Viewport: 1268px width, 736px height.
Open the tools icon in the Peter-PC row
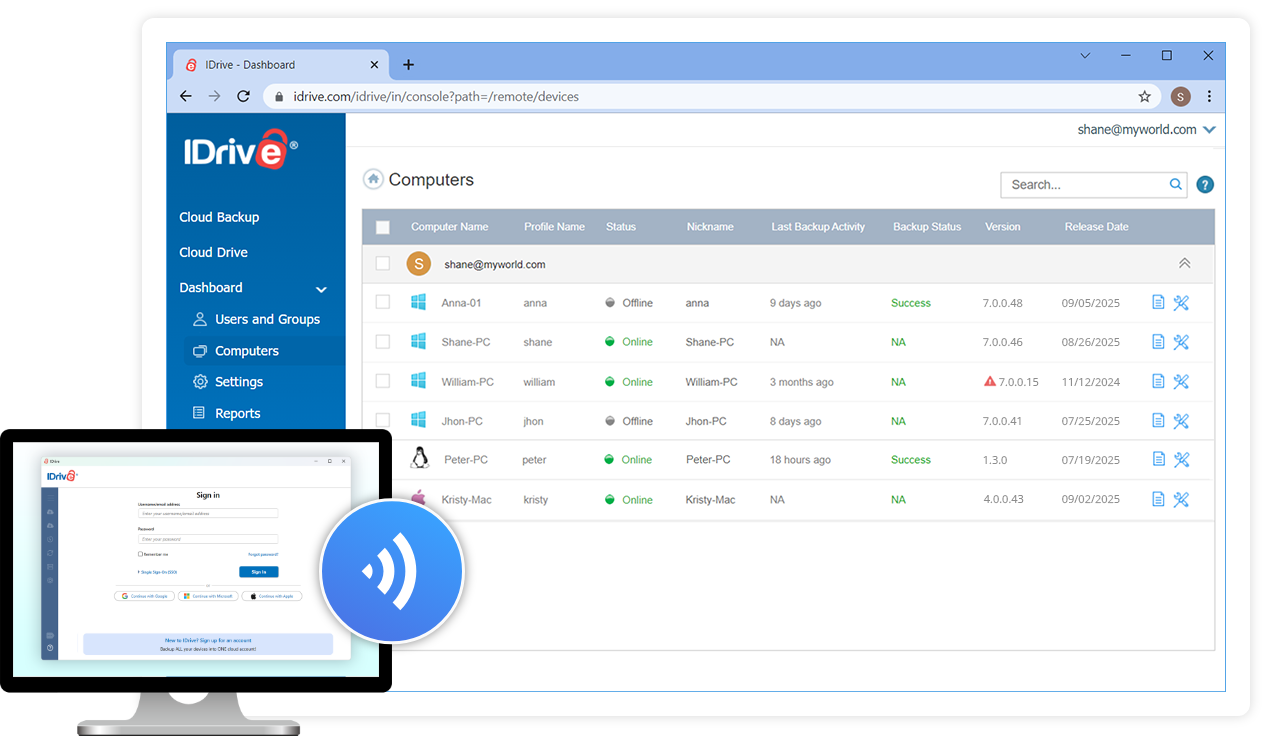click(1181, 460)
